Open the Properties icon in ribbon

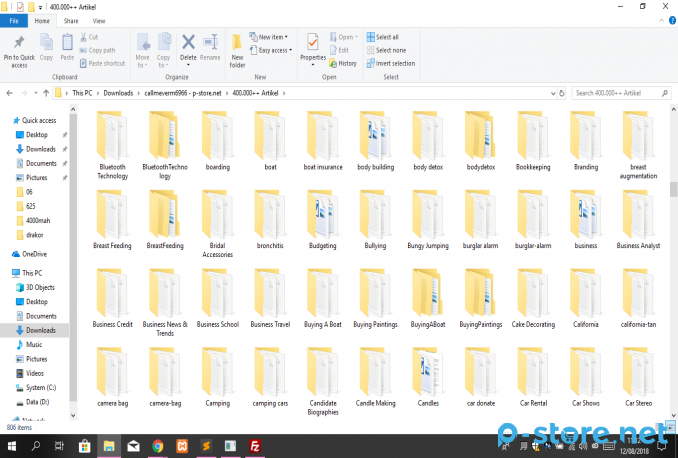tap(313, 43)
